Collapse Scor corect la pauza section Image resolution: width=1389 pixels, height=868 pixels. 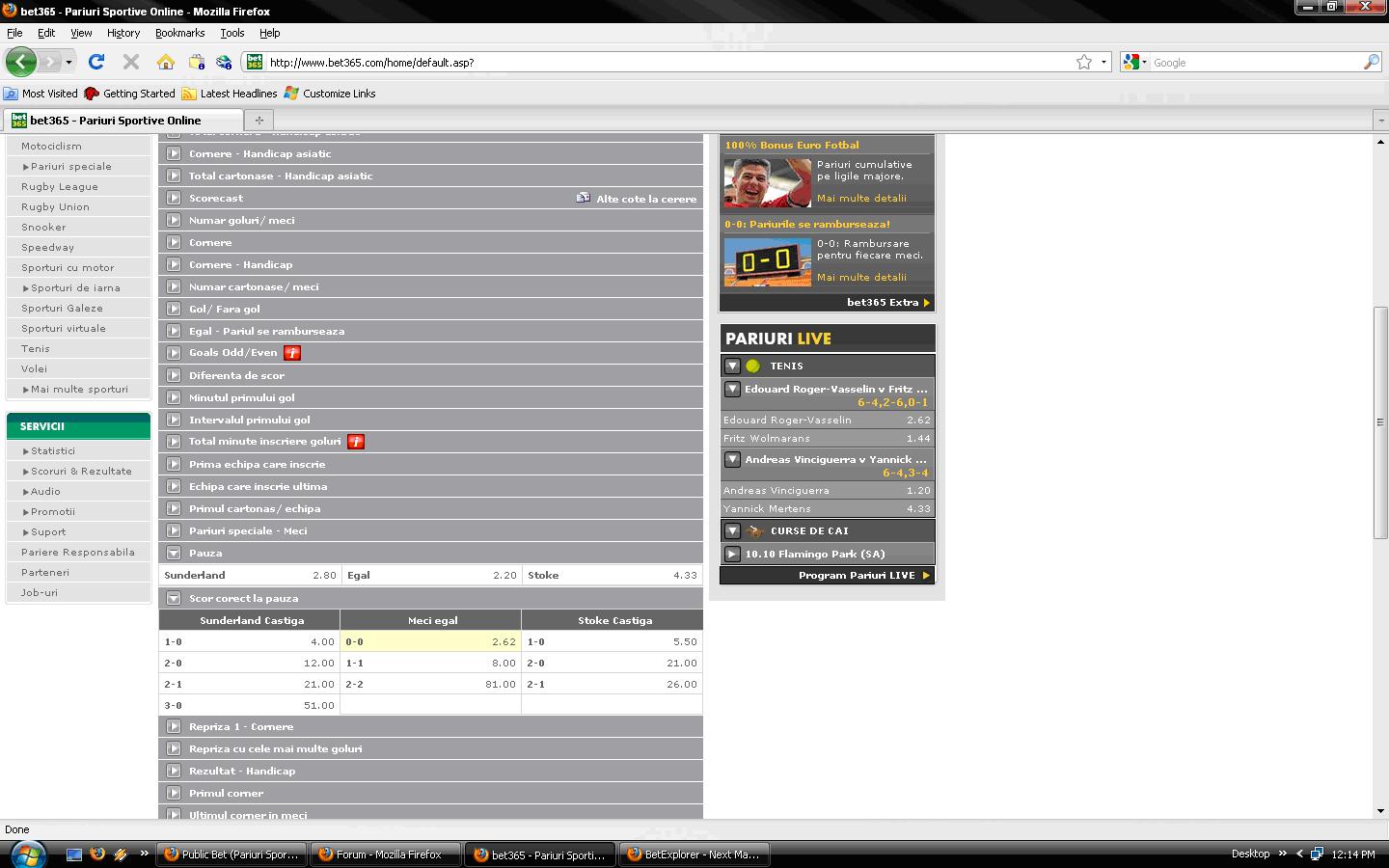(x=174, y=598)
